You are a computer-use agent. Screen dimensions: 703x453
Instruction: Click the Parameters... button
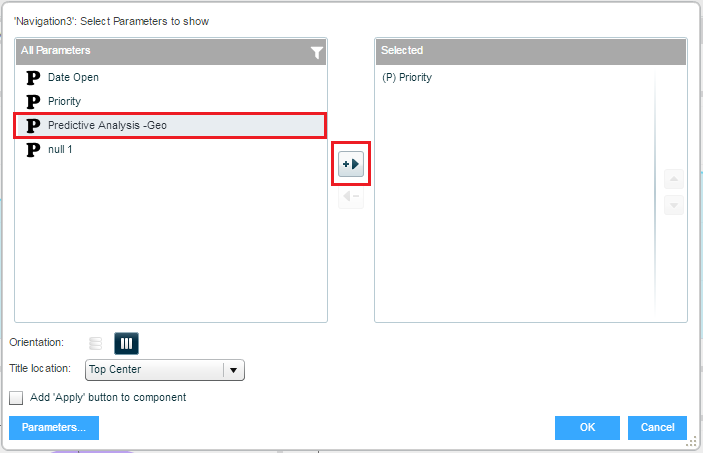tap(54, 427)
